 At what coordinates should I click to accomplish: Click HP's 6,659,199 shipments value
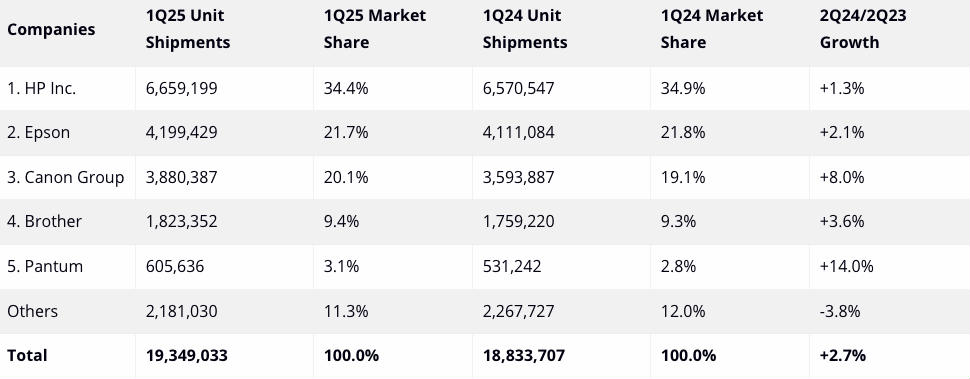pyautogui.click(x=182, y=88)
